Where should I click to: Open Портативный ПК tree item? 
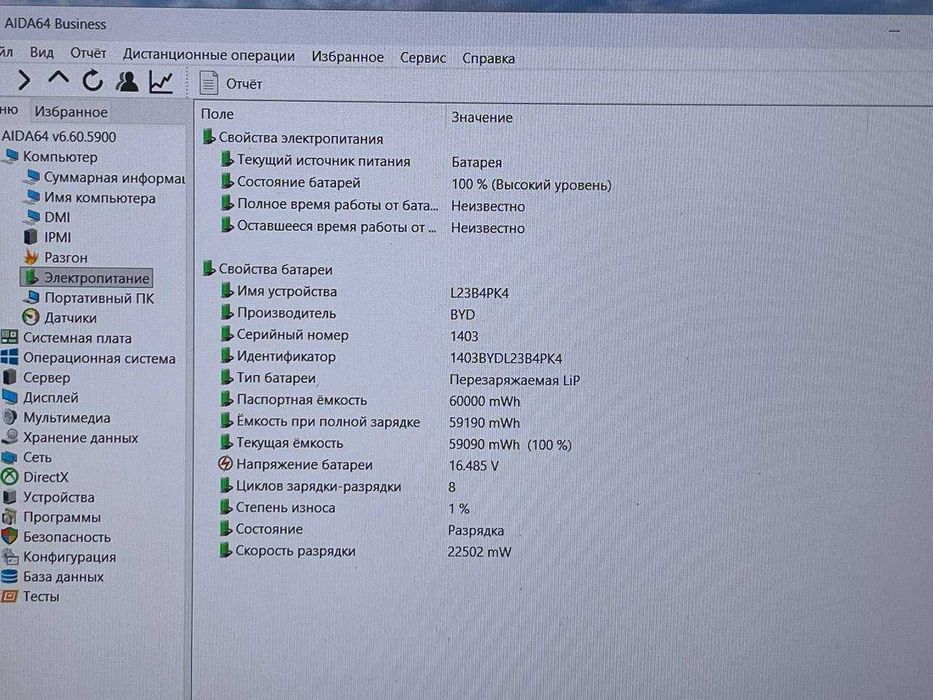tap(90, 298)
